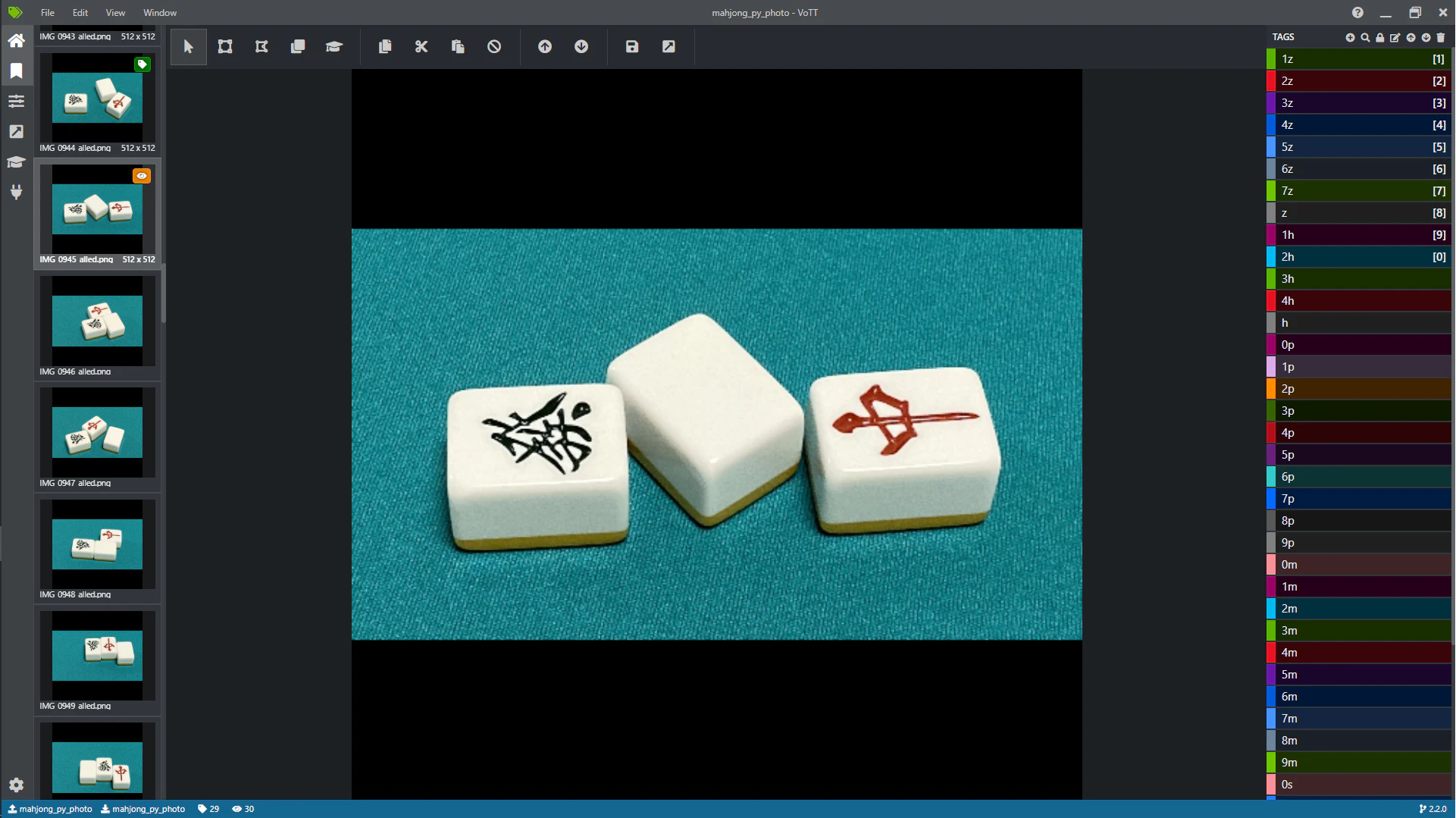
Task: Add new tag with plus icon
Action: (x=1351, y=37)
